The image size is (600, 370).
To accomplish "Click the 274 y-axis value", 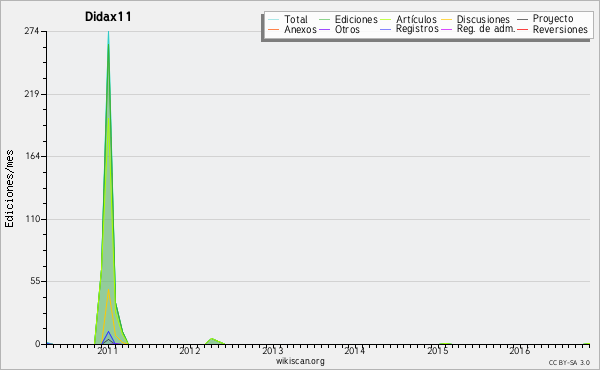I will tap(31, 31).
